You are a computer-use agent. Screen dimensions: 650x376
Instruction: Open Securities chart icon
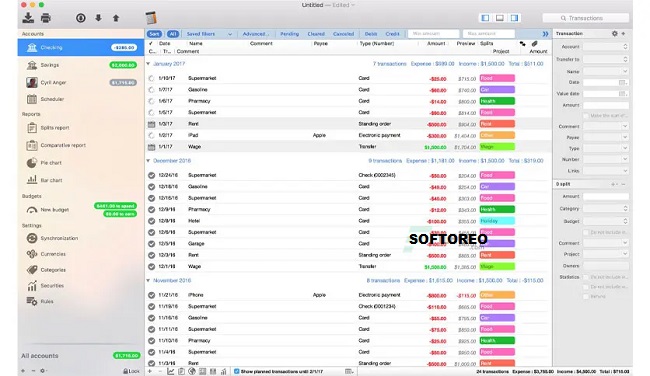(x=32, y=286)
